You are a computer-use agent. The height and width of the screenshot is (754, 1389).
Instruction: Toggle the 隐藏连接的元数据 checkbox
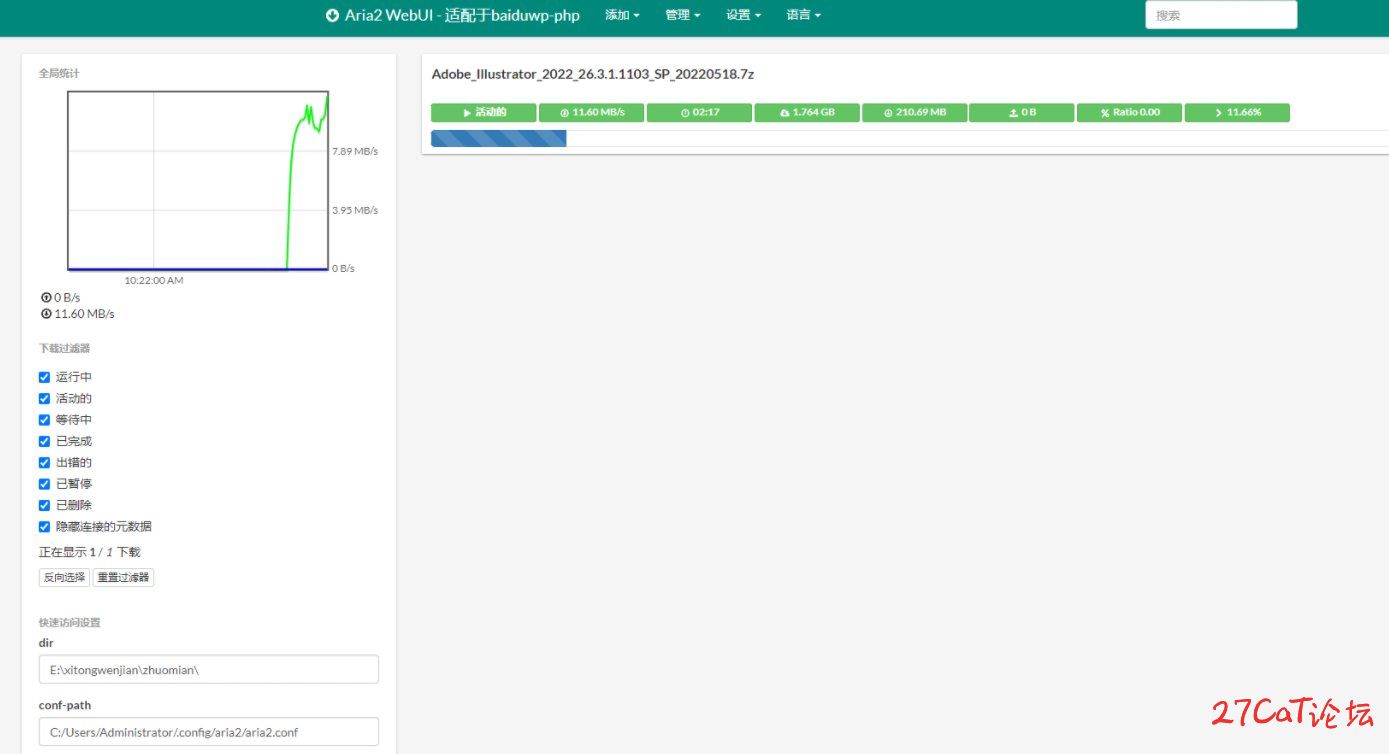[x=44, y=526]
